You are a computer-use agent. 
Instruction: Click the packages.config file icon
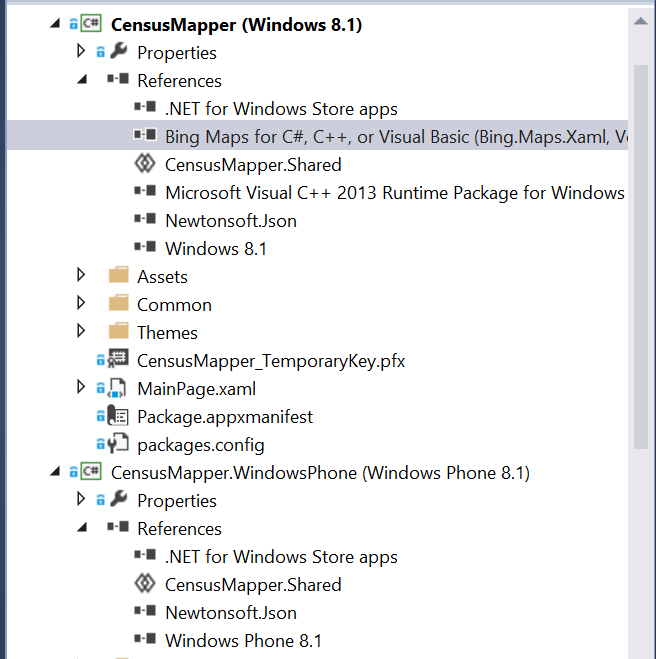pyautogui.click(x=117, y=444)
